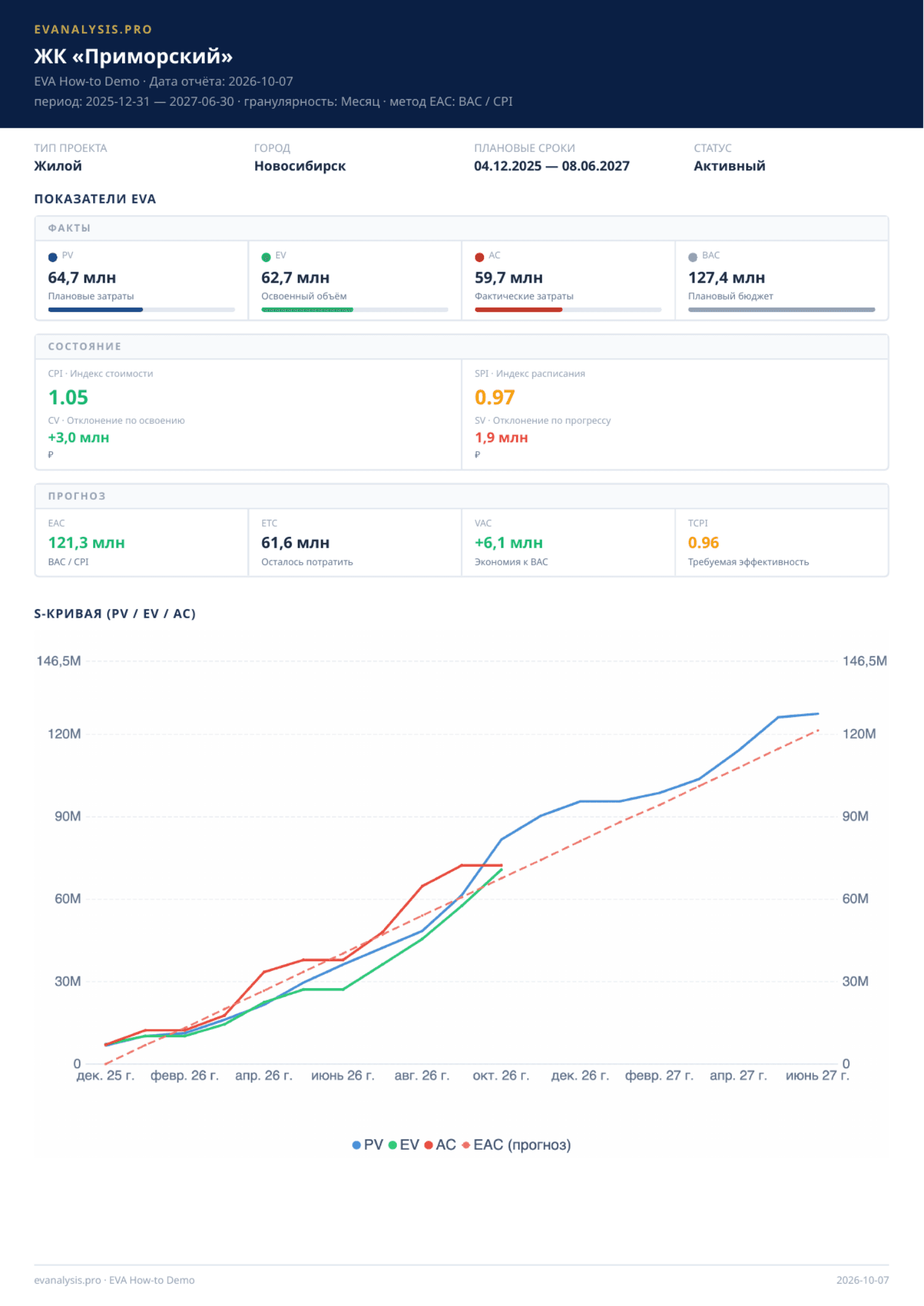
Task: Click the BAC value 127,4 млн
Action: pyautogui.click(x=726, y=278)
